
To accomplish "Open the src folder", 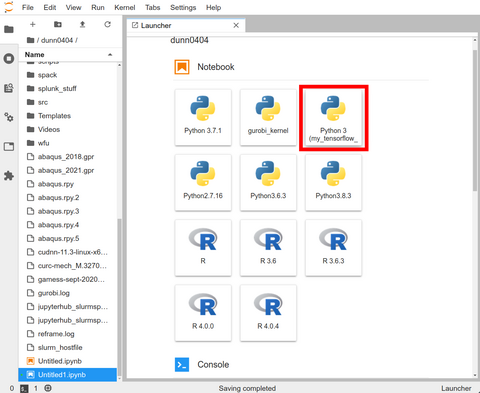I will (x=68, y=102).
